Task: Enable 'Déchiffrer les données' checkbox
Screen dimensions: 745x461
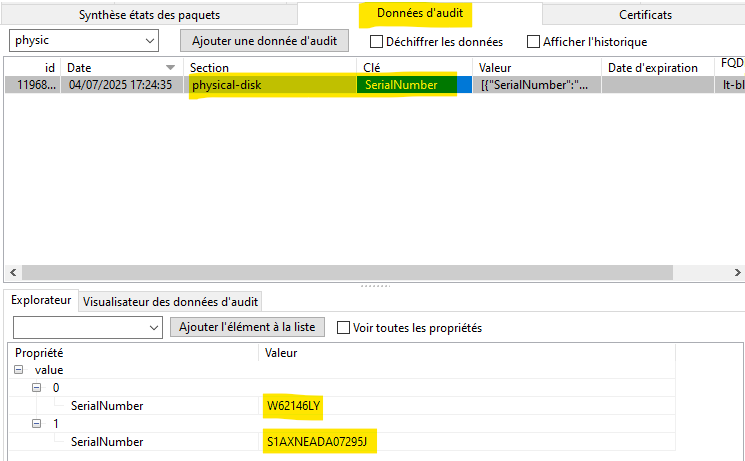Action: 377,42
